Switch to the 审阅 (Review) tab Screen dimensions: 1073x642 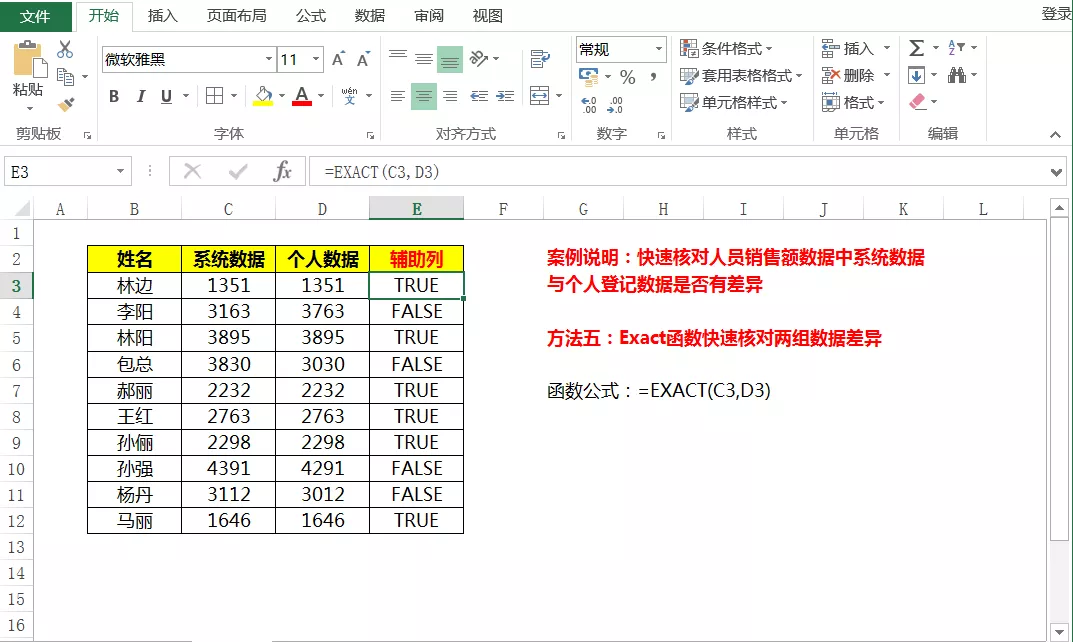click(429, 16)
